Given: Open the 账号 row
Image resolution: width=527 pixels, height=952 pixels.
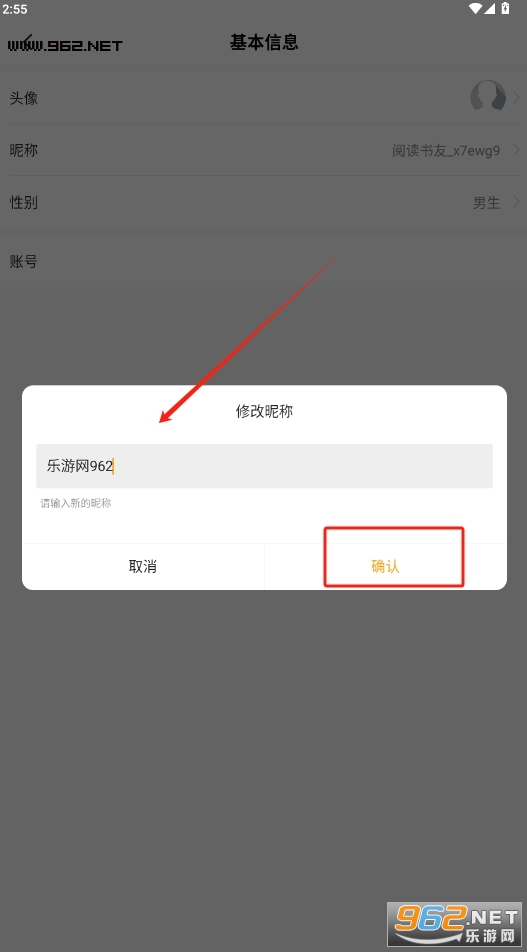Looking at the screenshot, I should click(x=264, y=262).
